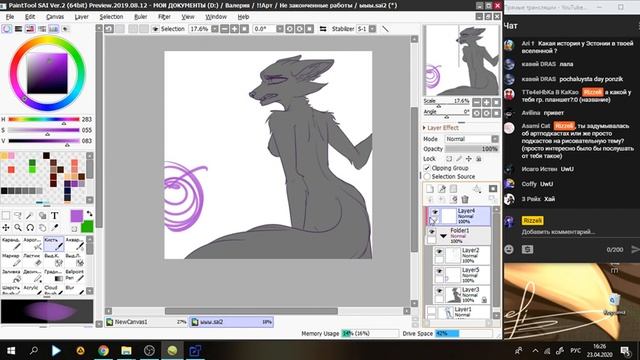Select the rectangular selection tool

(6, 216)
